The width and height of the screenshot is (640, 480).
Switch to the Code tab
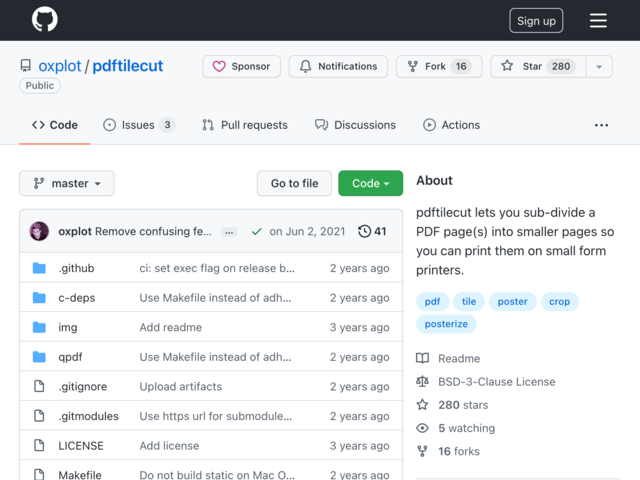(55, 125)
